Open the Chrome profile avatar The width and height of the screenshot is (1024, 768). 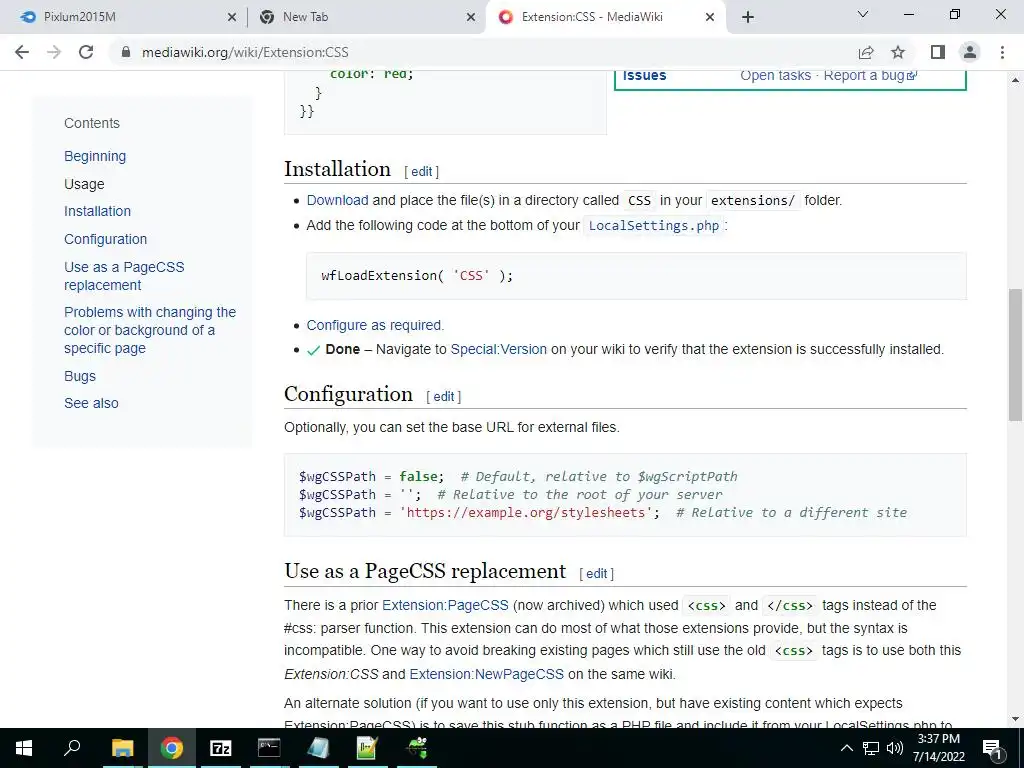pos(970,52)
